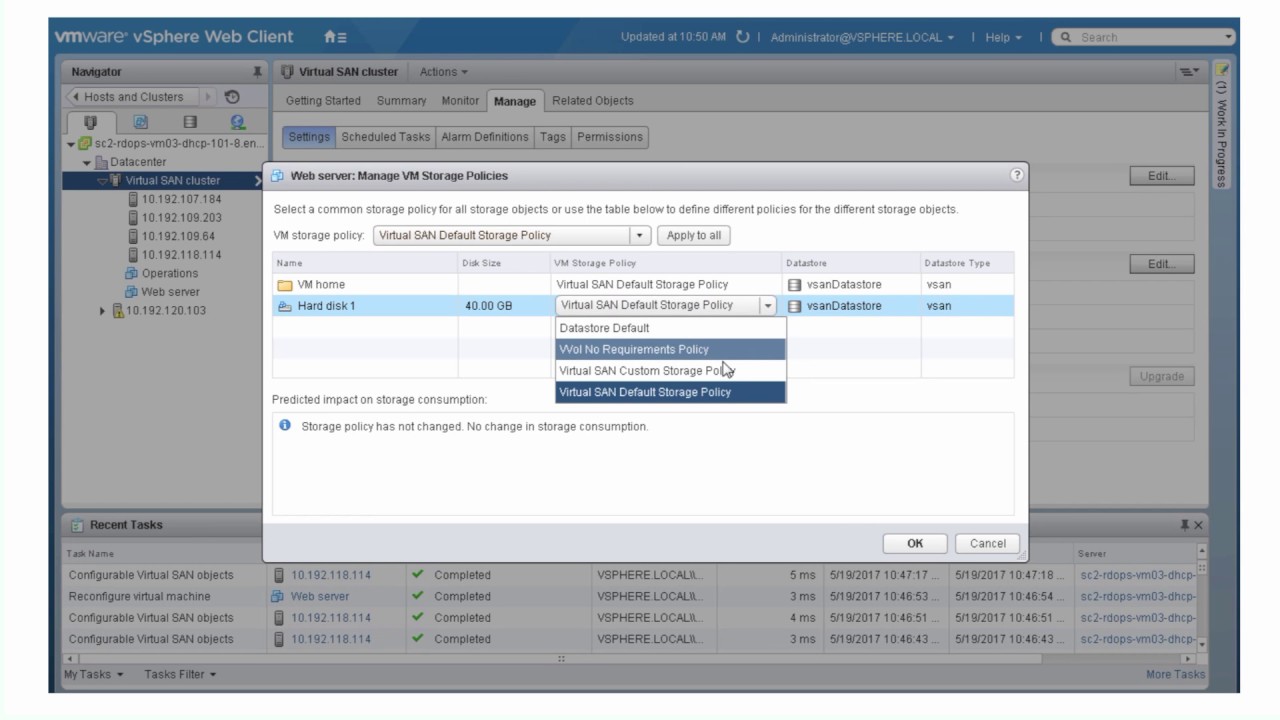Open the VM storage policy combo box

tap(512, 235)
